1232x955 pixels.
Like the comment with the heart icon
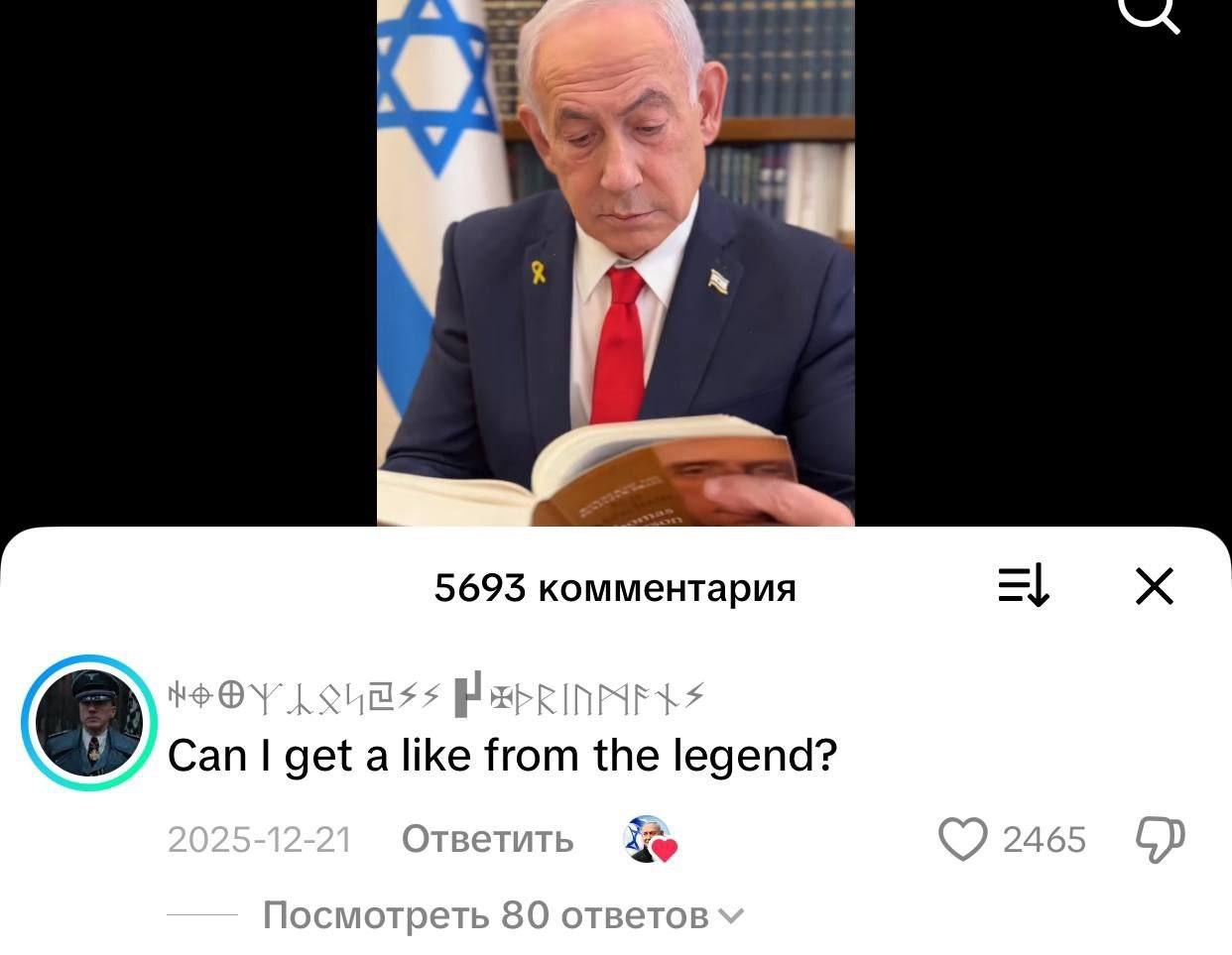pyautogui.click(x=962, y=840)
